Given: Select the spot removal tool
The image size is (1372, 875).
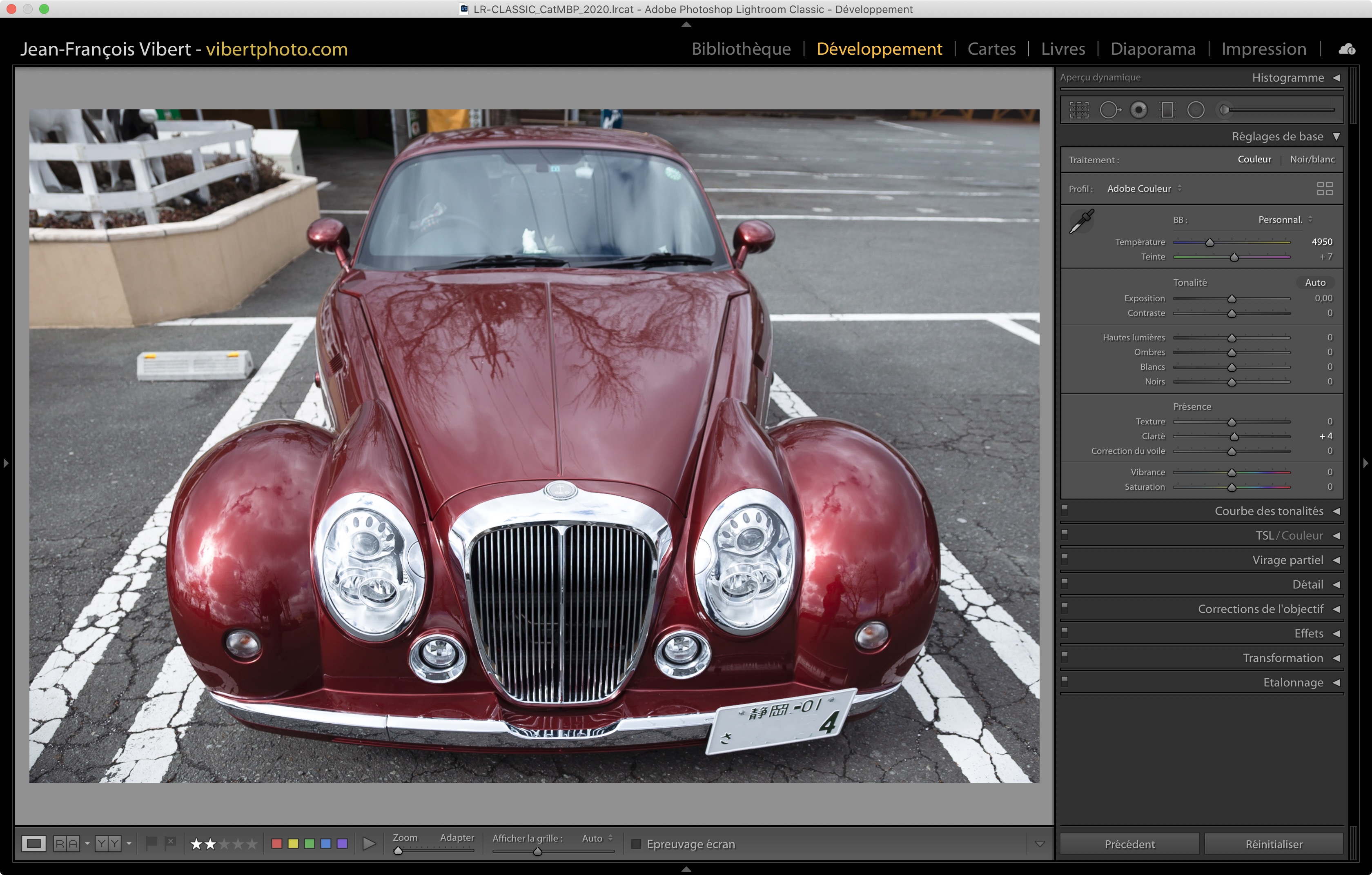Looking at the screenshot, I should (1109, 110).
